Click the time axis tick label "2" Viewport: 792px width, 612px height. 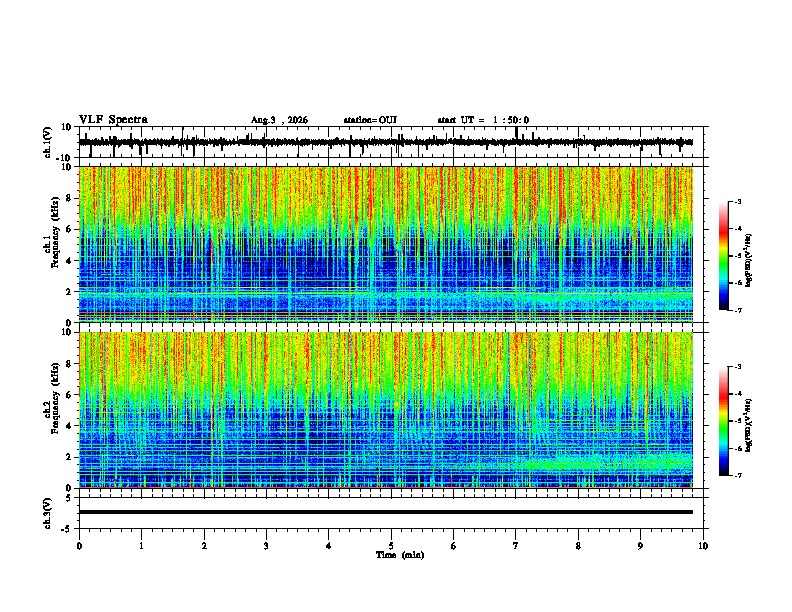tap(204, 546)
